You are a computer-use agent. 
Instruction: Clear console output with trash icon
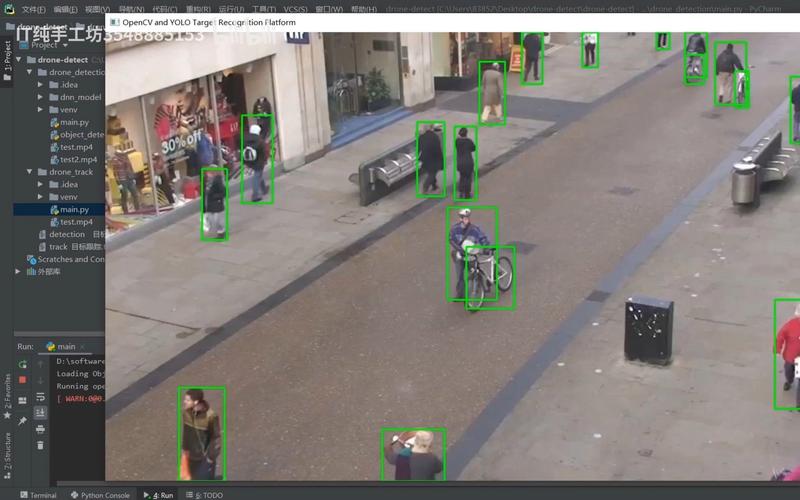pyautogui.click(x=40, y=445)
